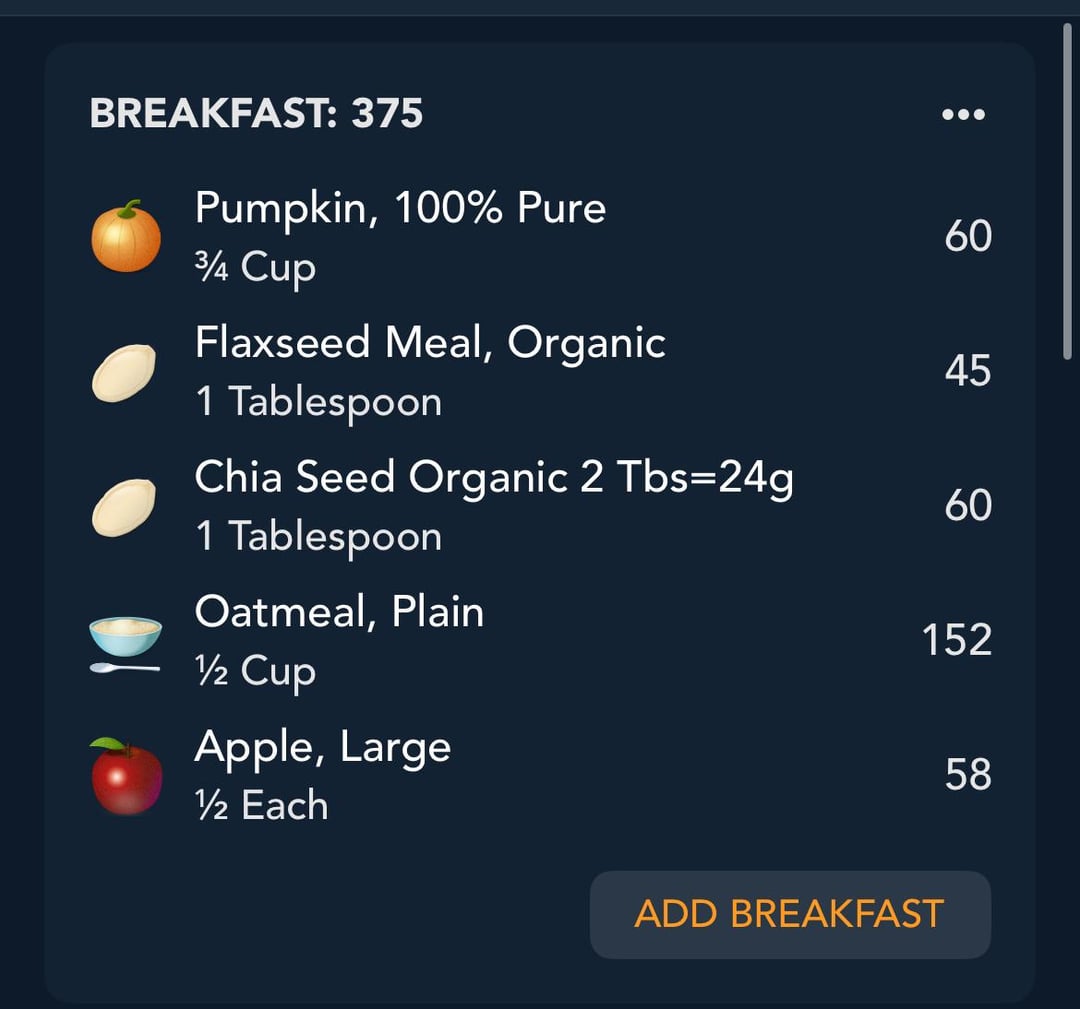This screenshot has width=1080, height=1009.
Task: Open the breakfast three-dot options menu
Action: (963, 114)
